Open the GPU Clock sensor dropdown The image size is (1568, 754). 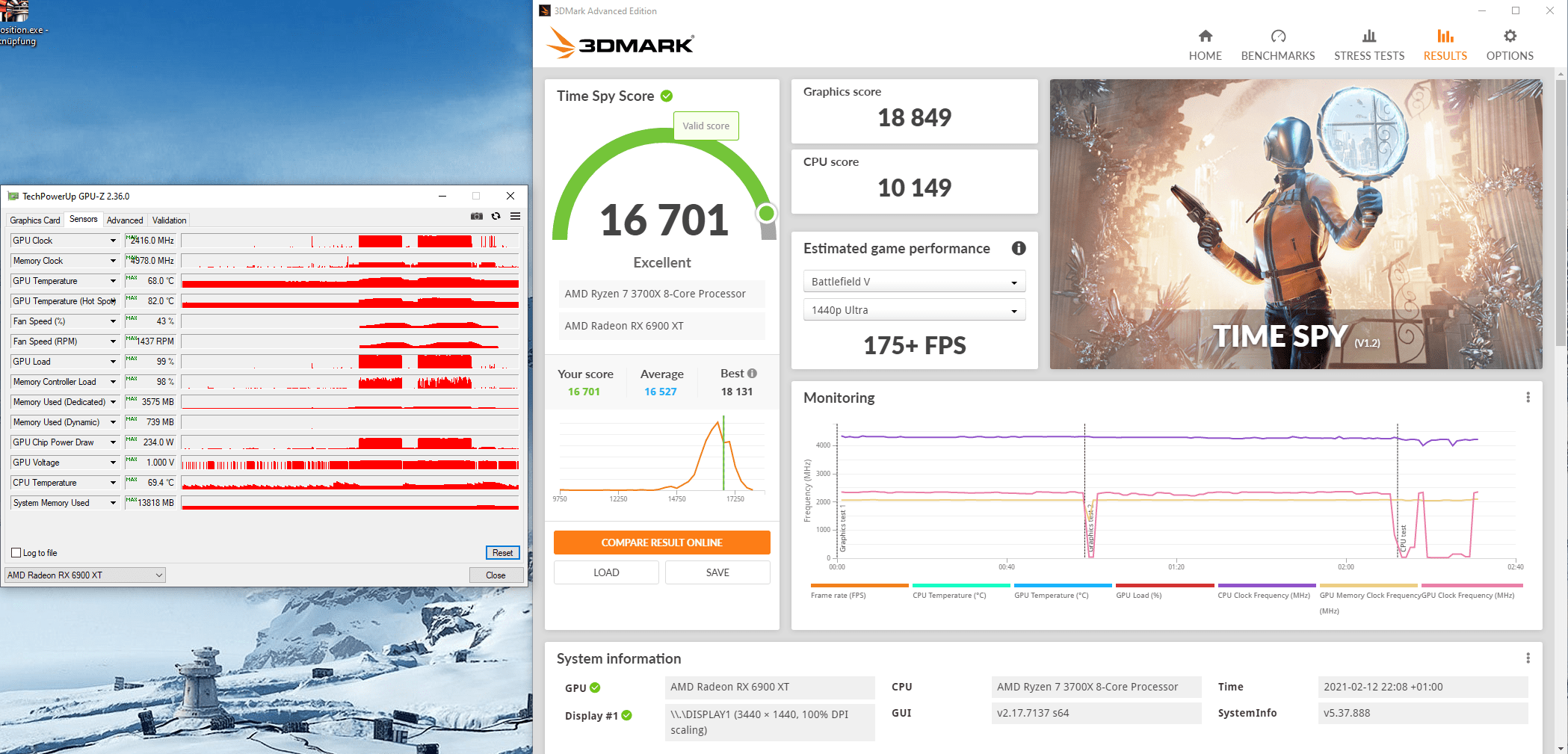click(x=113, y=241)
